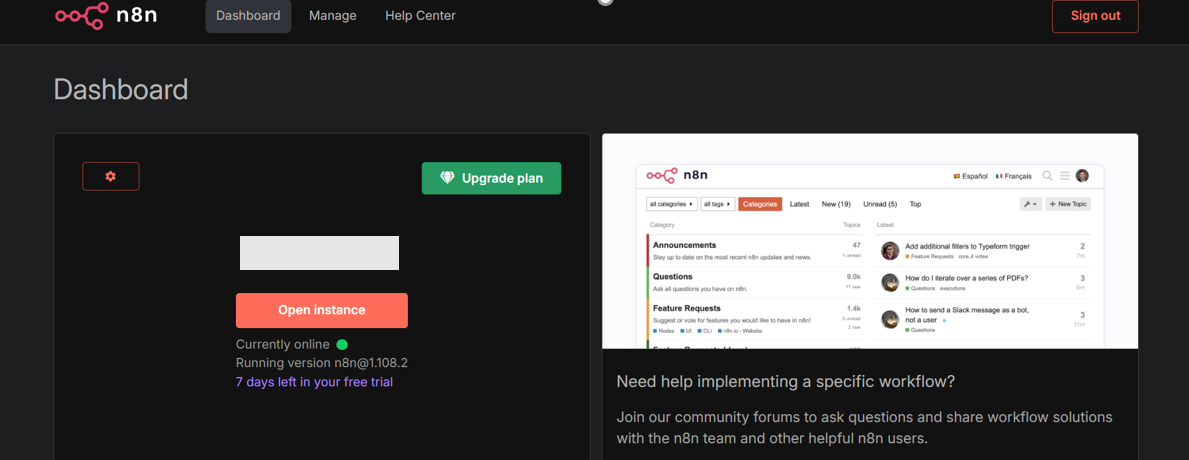Go to the Help Center
This screenshot has height=460, width=1189.
pos(420,16)
